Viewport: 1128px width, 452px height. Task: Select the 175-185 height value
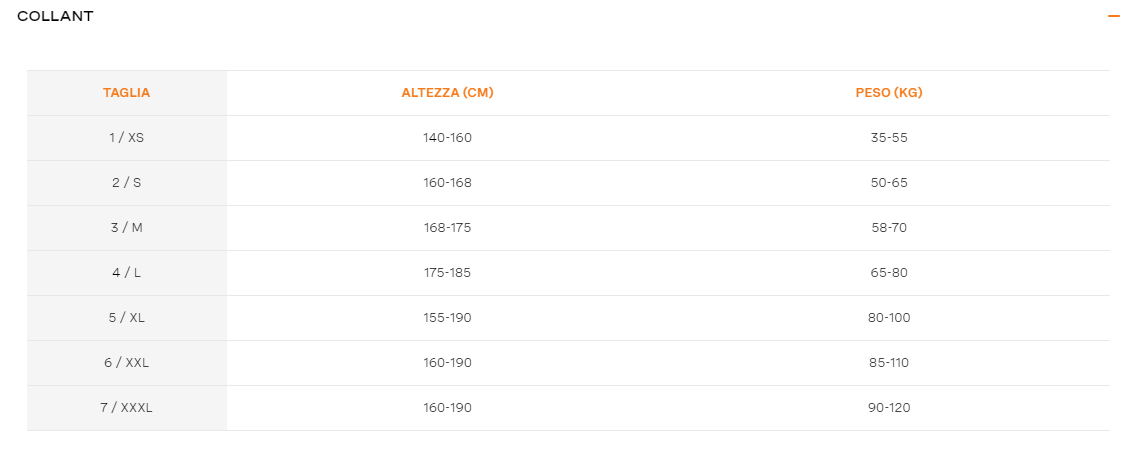point(447,273)
